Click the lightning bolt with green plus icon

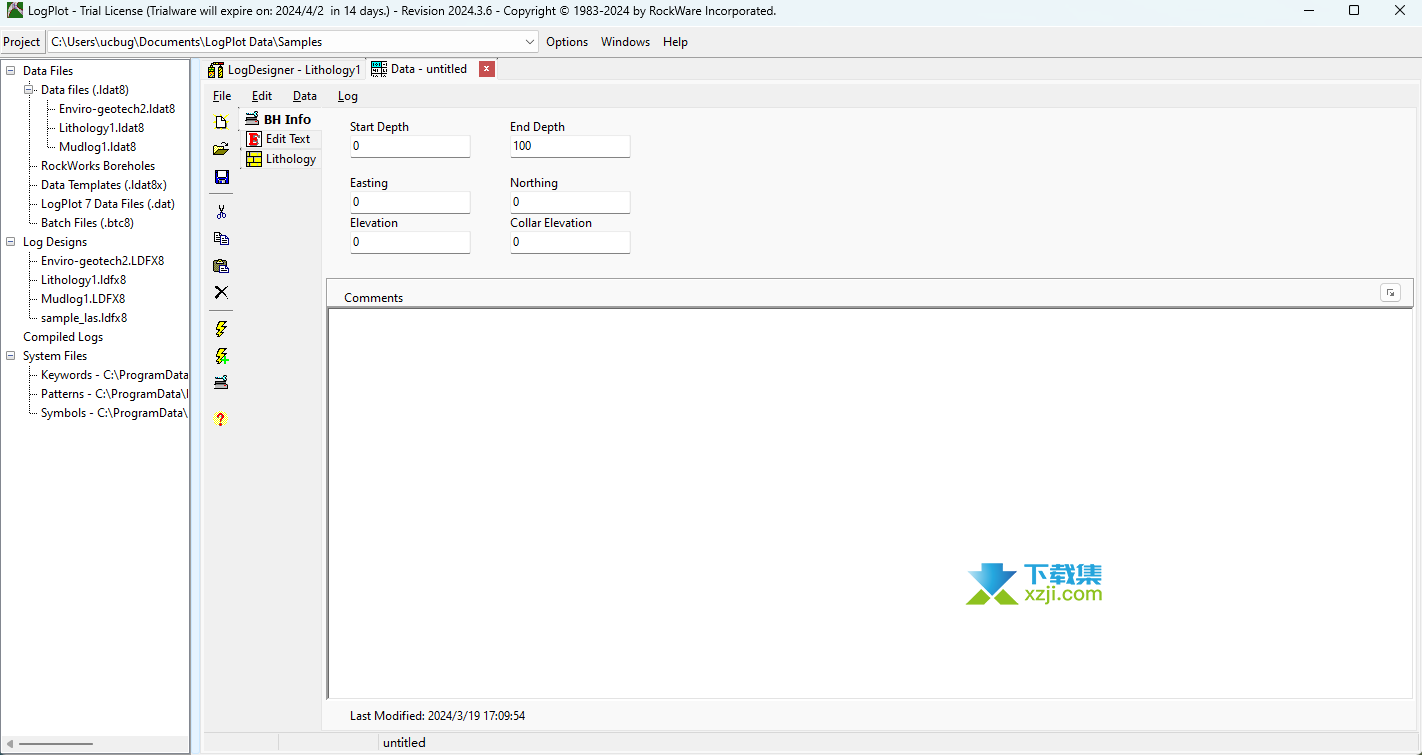click(221, 355)
